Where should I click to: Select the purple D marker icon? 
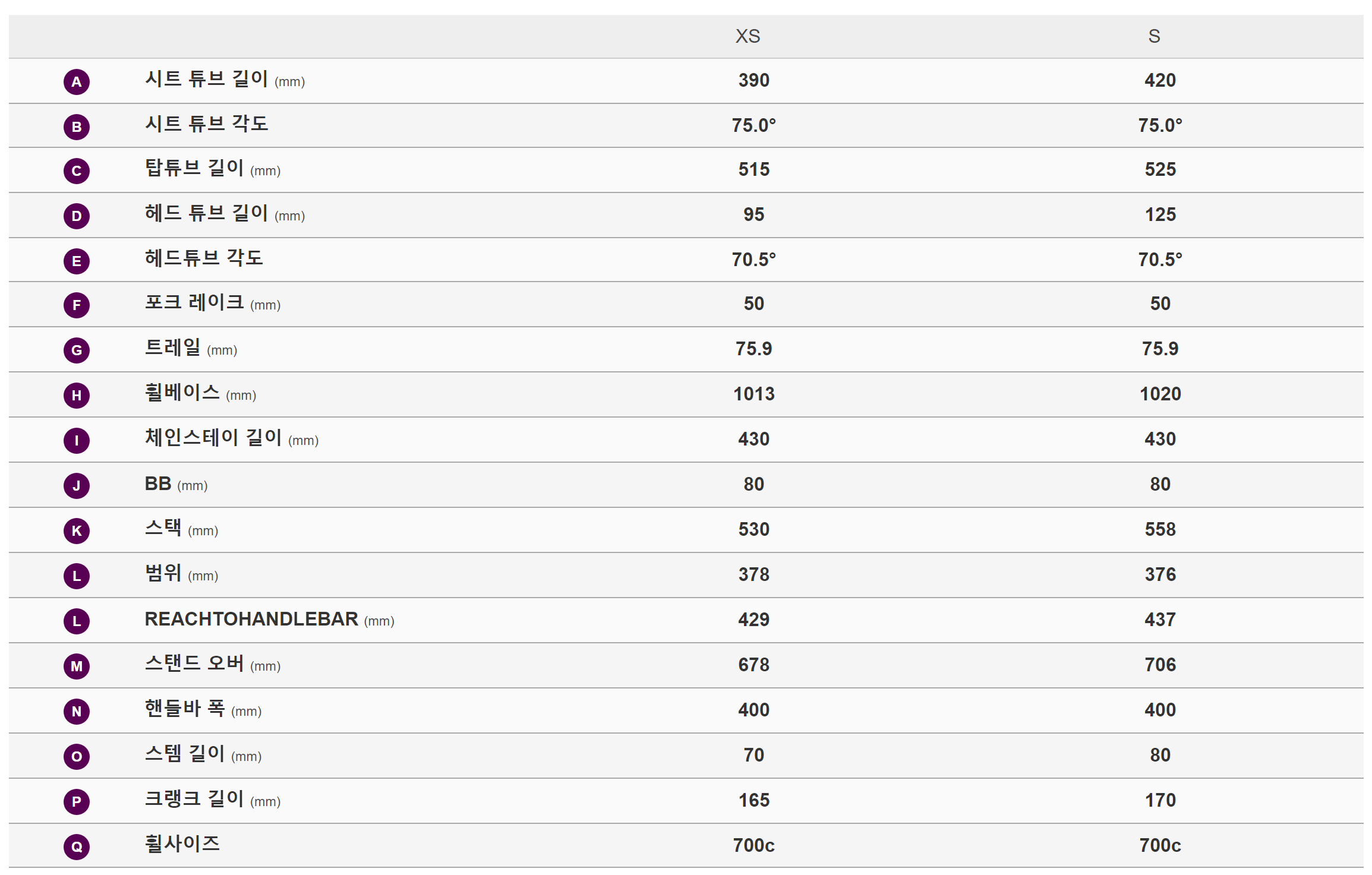(77, 216)
